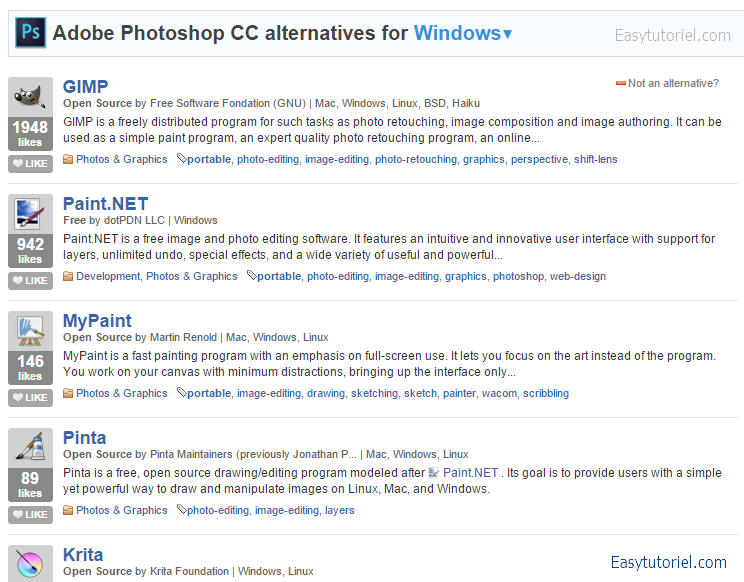744x582 pixels.
Task: Click the folder icon in Pinta's category row
Action: click(x=68, y=510)
